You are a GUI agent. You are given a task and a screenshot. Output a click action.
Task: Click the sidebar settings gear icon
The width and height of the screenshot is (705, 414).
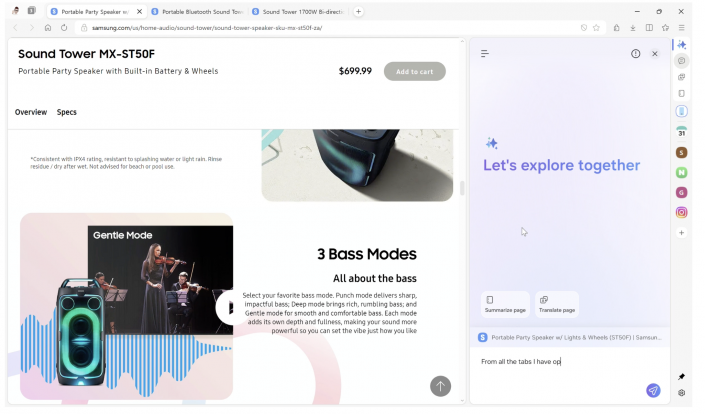click(x=681, y=393)
